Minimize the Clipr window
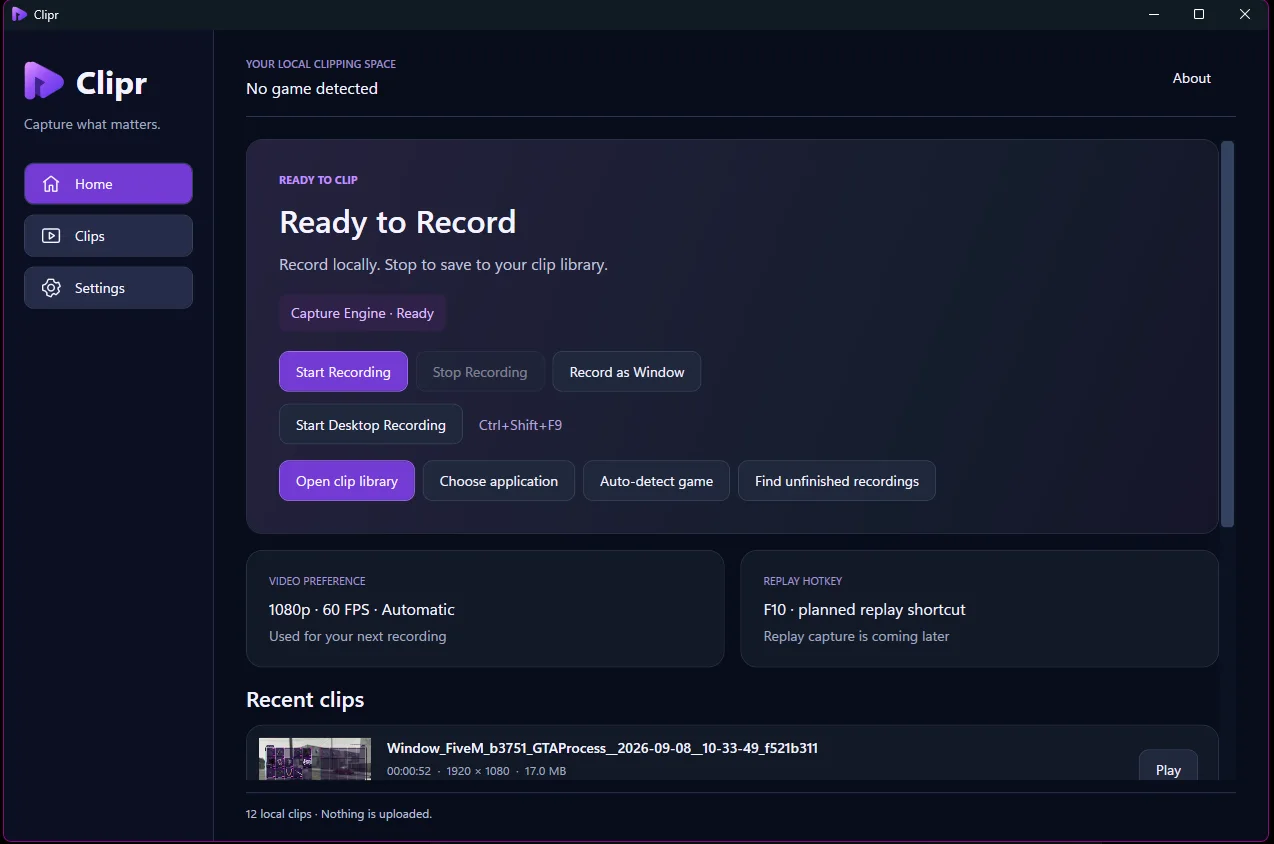 [1153, 14]
